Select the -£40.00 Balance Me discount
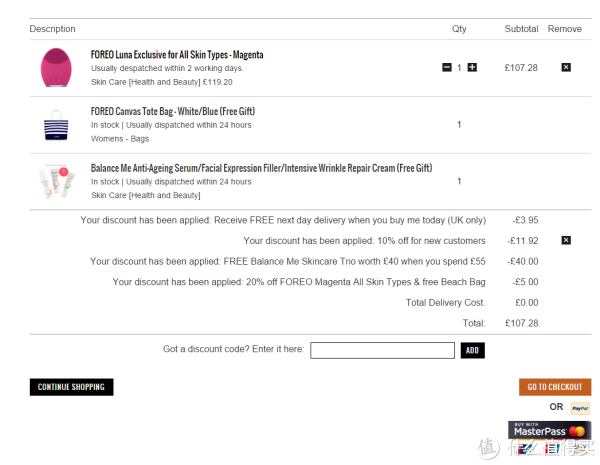The height and width of the screenshot is (465, 600). point(523,261)
